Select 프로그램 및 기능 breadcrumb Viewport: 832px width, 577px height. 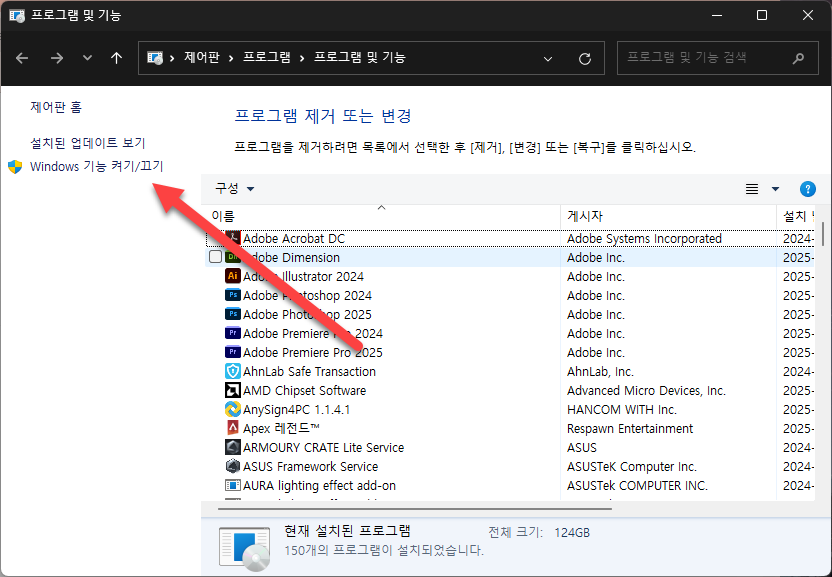point(359,57)
